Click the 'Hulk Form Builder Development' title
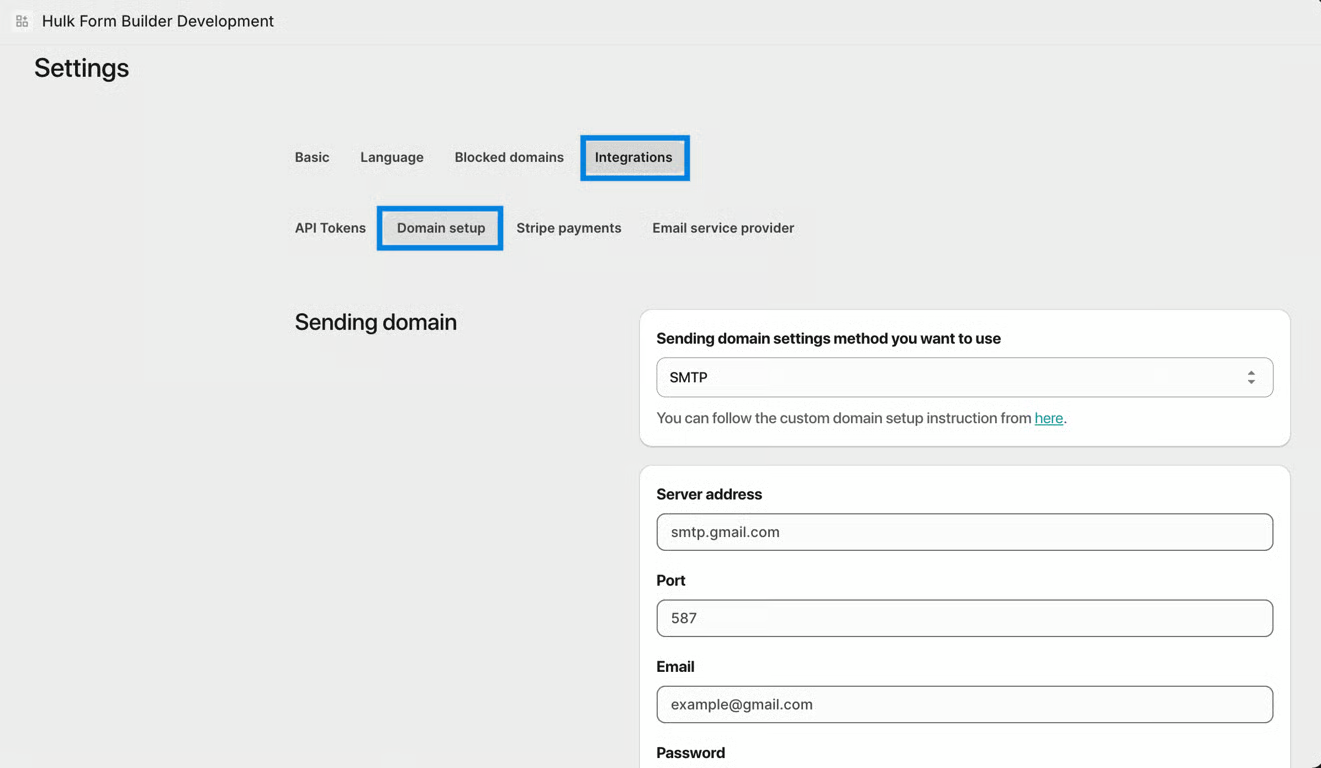1321x768 pixels. [x=158, y=21]
